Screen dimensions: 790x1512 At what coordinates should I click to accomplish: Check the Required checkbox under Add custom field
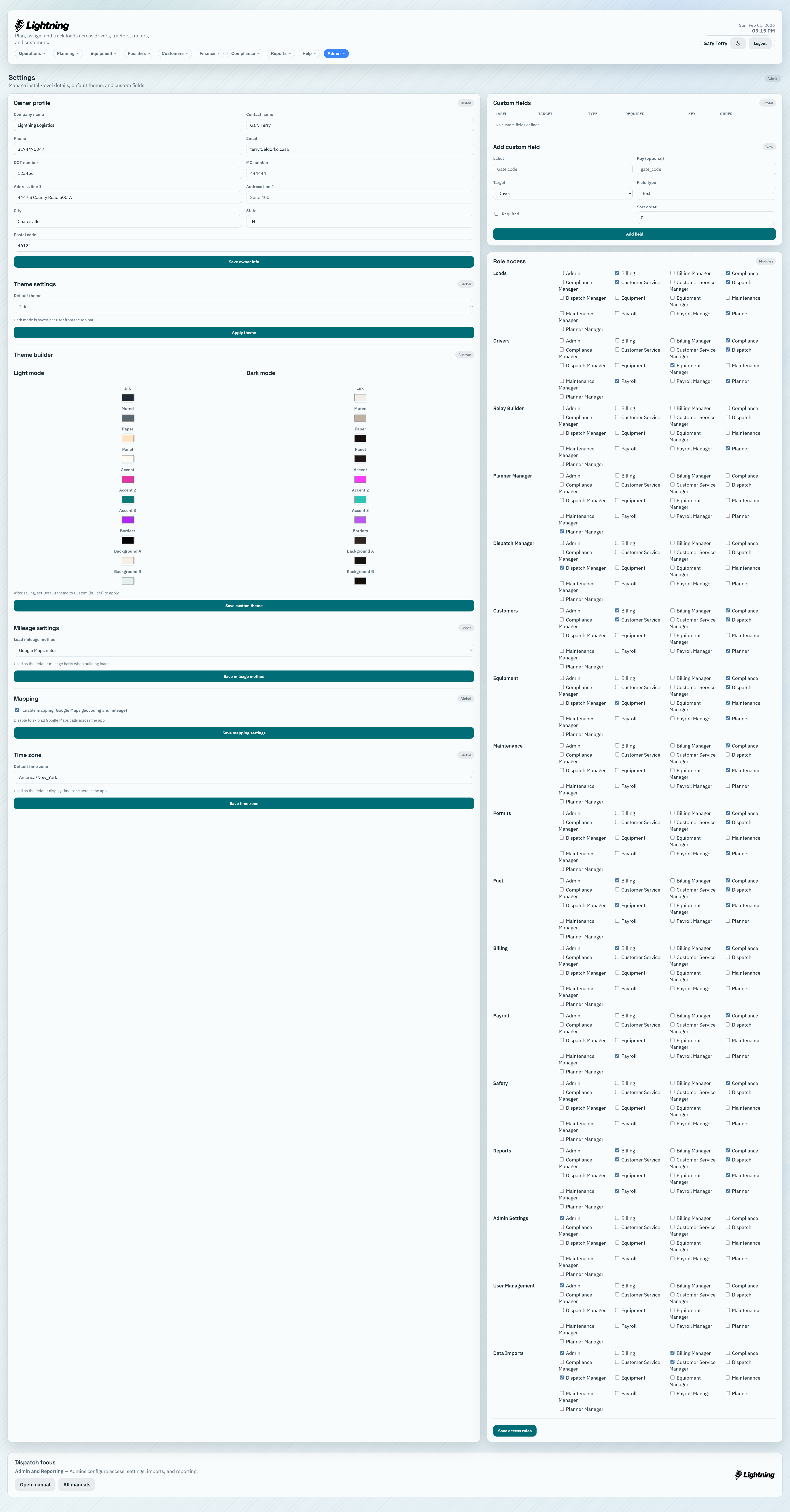[x=497, y=214]
